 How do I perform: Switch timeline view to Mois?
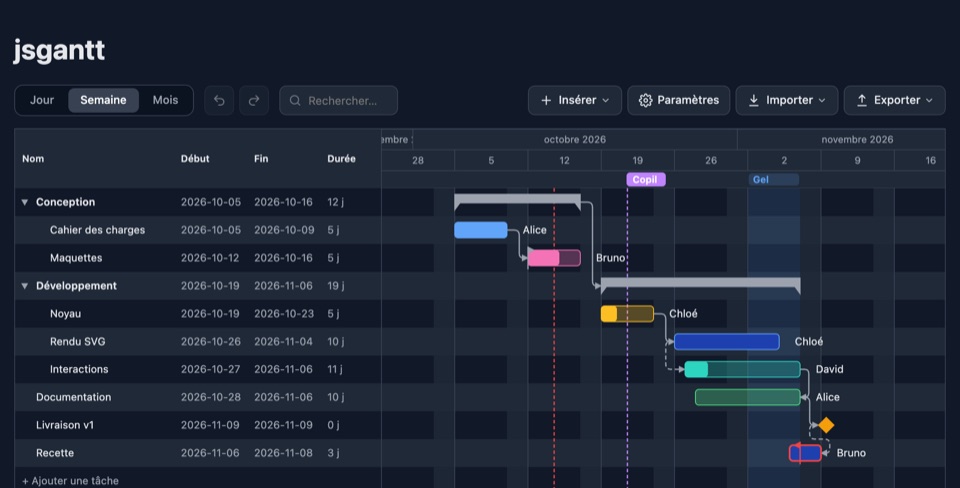[x=165, y=100]
